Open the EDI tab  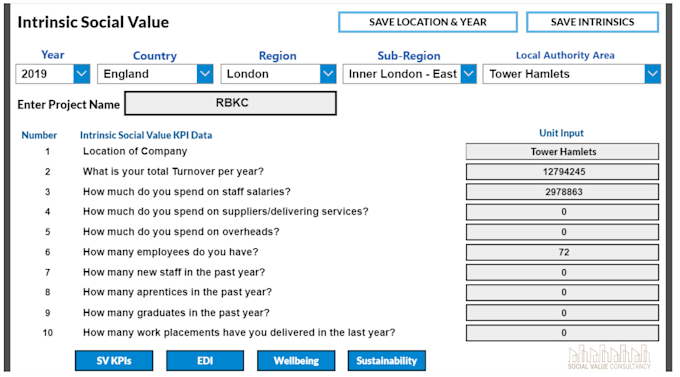205,361
